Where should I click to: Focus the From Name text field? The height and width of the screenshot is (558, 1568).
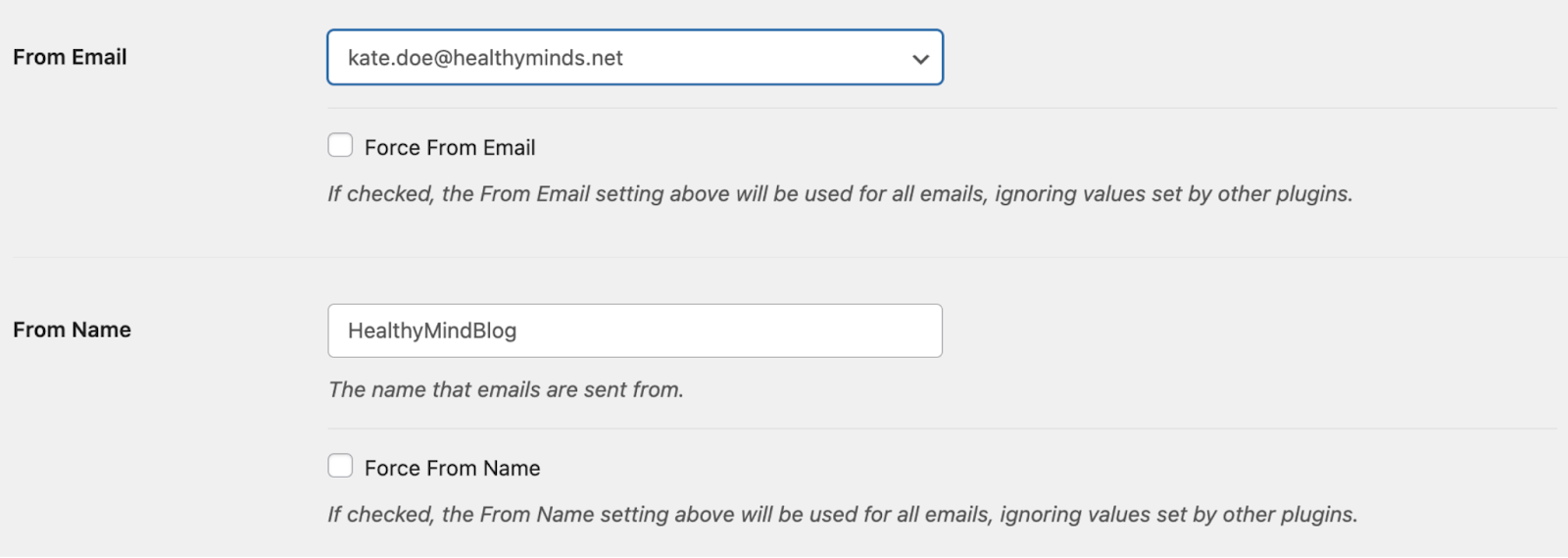(x=635, y=331)
